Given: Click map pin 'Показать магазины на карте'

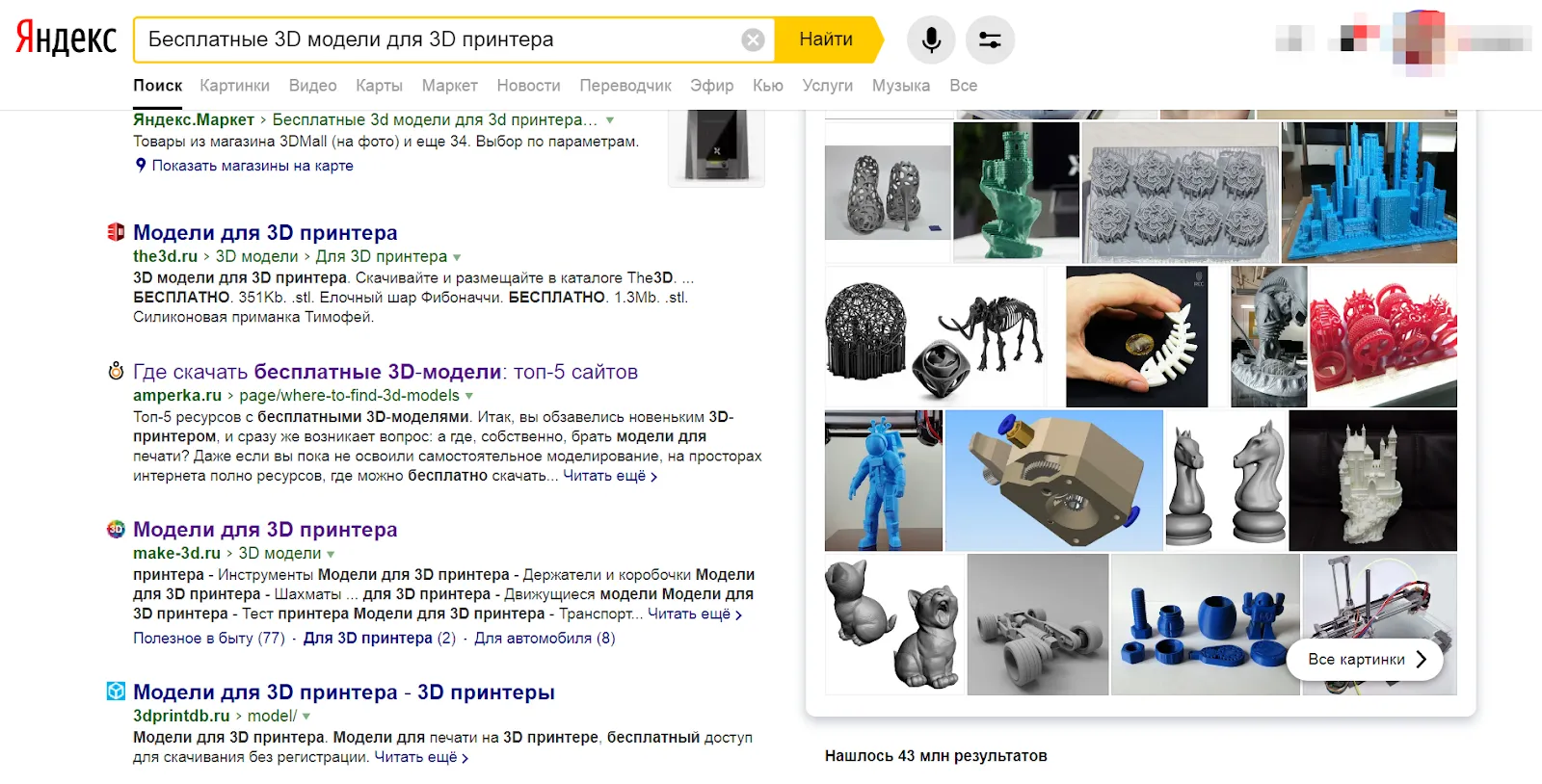Looking at the screenshot, I should [x=141, y=166].
